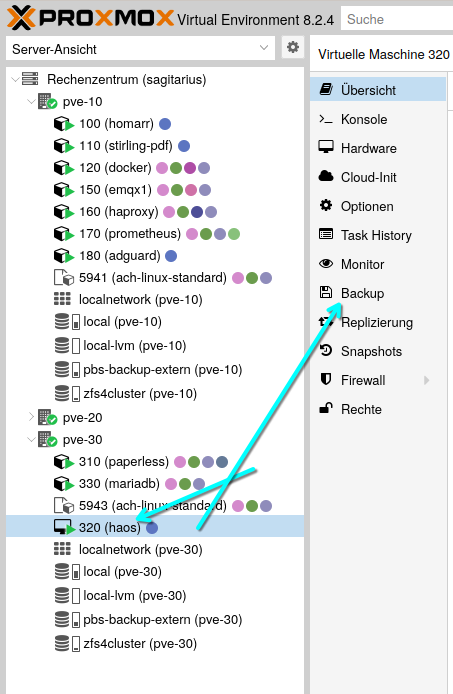Image resolution: width=453 pixels, height=694 pixels.
Task: Expand the Firewall submenu arrow
Action: (x=426, y=380)
